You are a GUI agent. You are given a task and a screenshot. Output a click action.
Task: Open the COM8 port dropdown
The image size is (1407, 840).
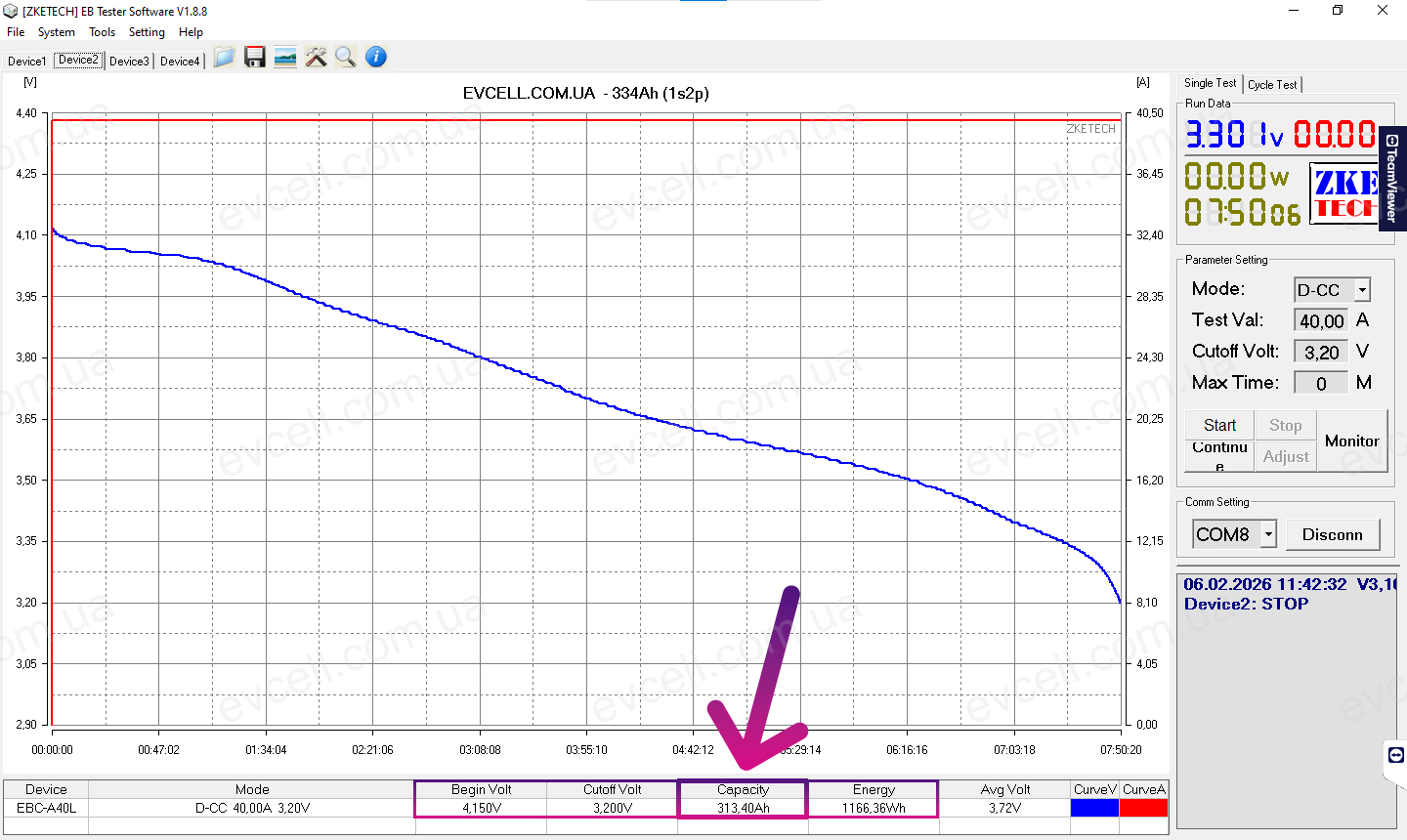[x=1268, y=534]
